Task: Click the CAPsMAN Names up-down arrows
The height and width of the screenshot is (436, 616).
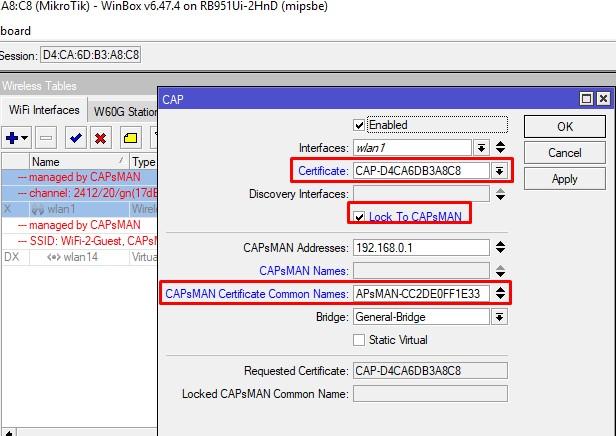Action: pos(500,271)
